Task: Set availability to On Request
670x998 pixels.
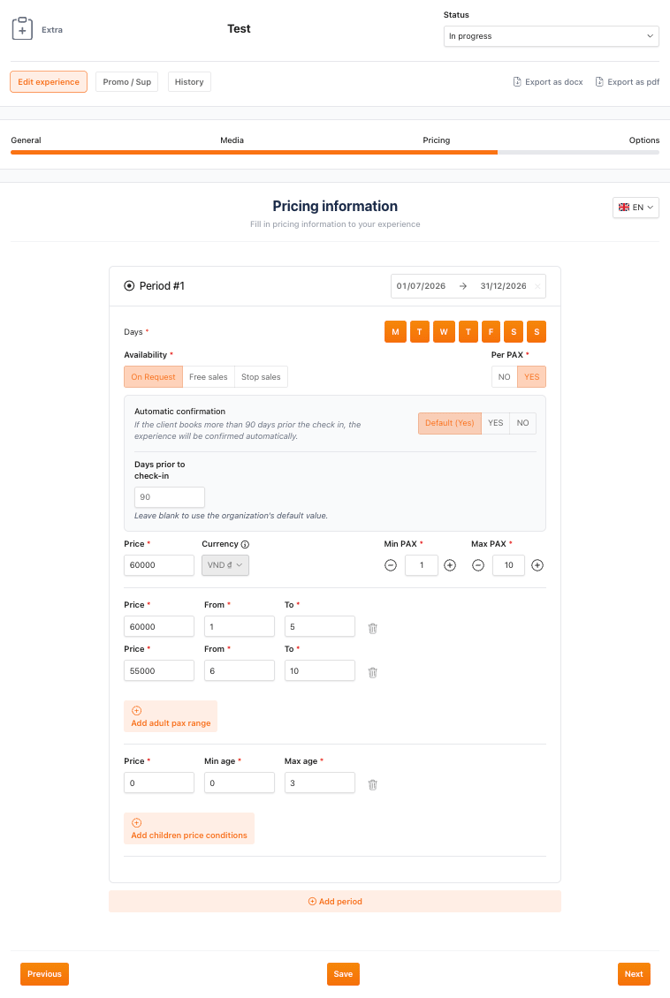Action: [153, 377]
